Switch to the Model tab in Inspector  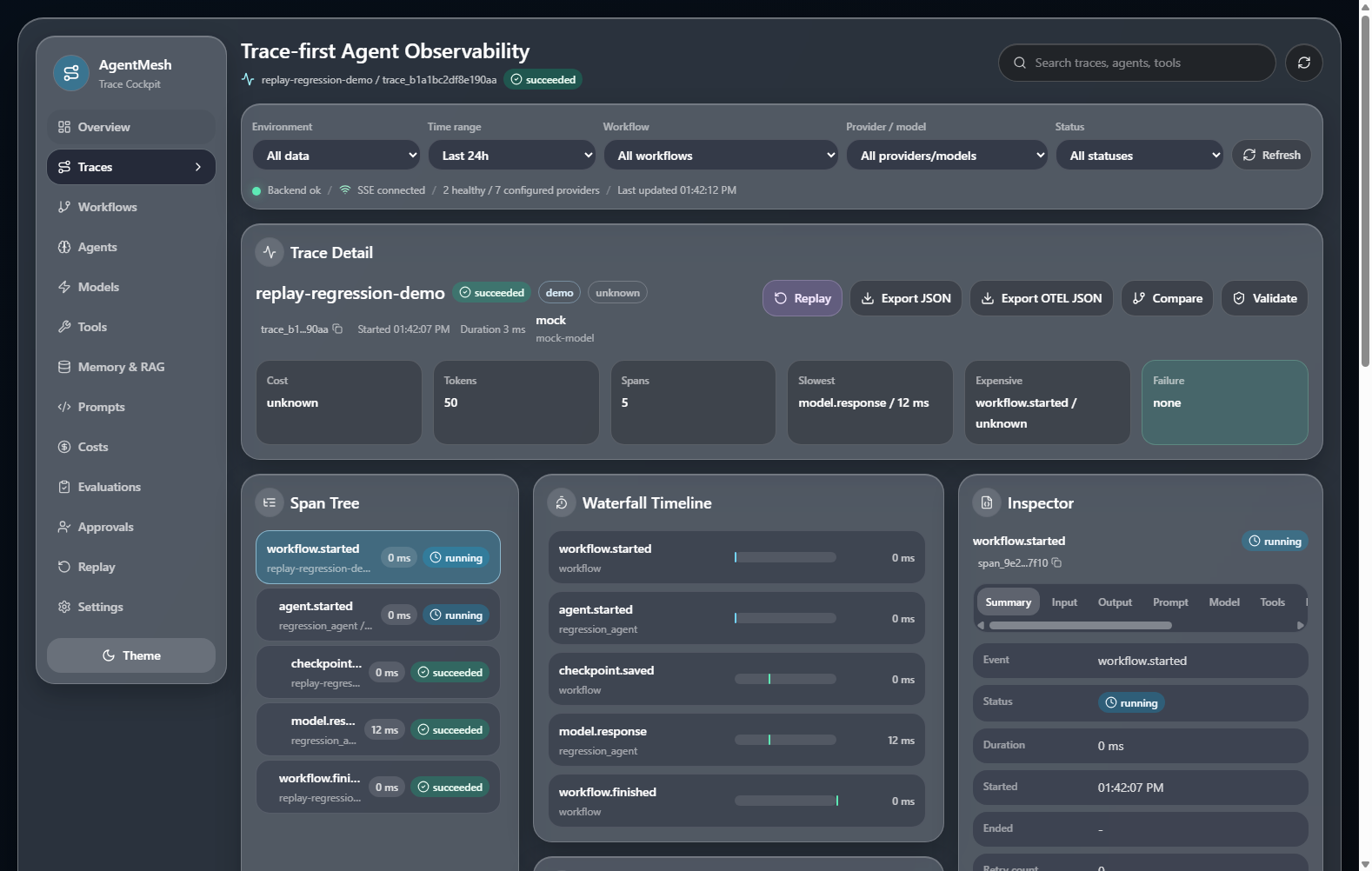point(1224,602)
